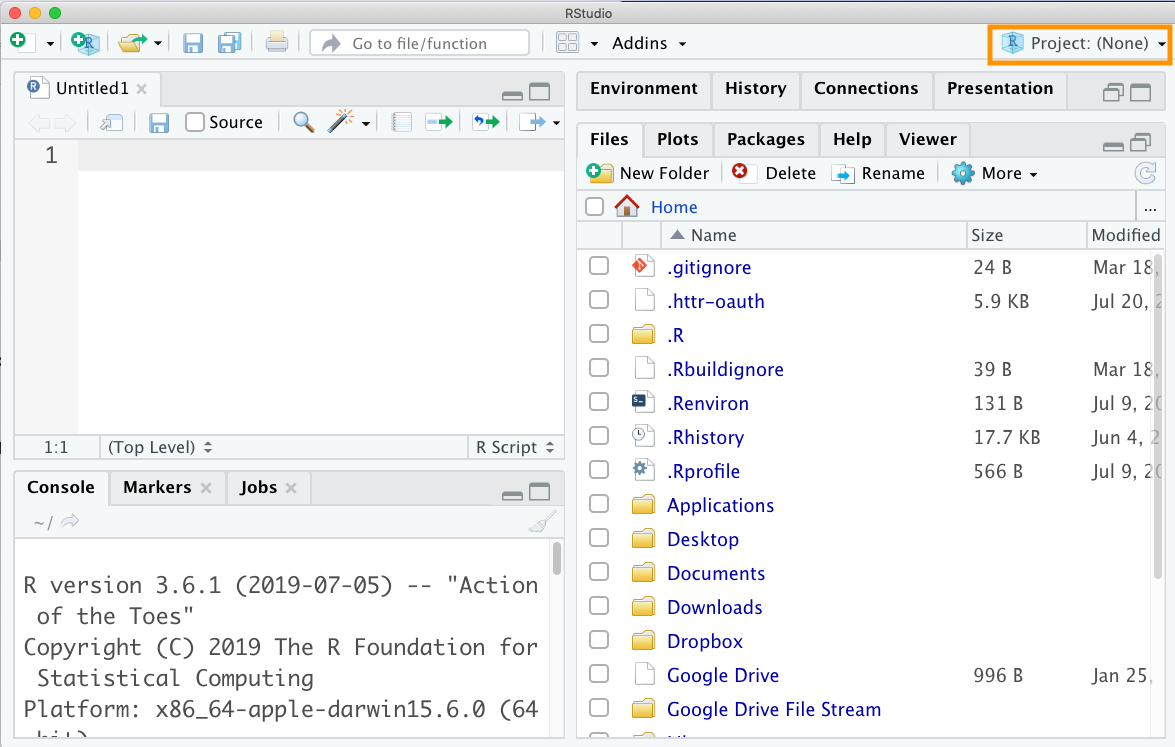
Task: Toggle the Source on Save checkbox
Action: pyautogui.click(x=195, y=122)
